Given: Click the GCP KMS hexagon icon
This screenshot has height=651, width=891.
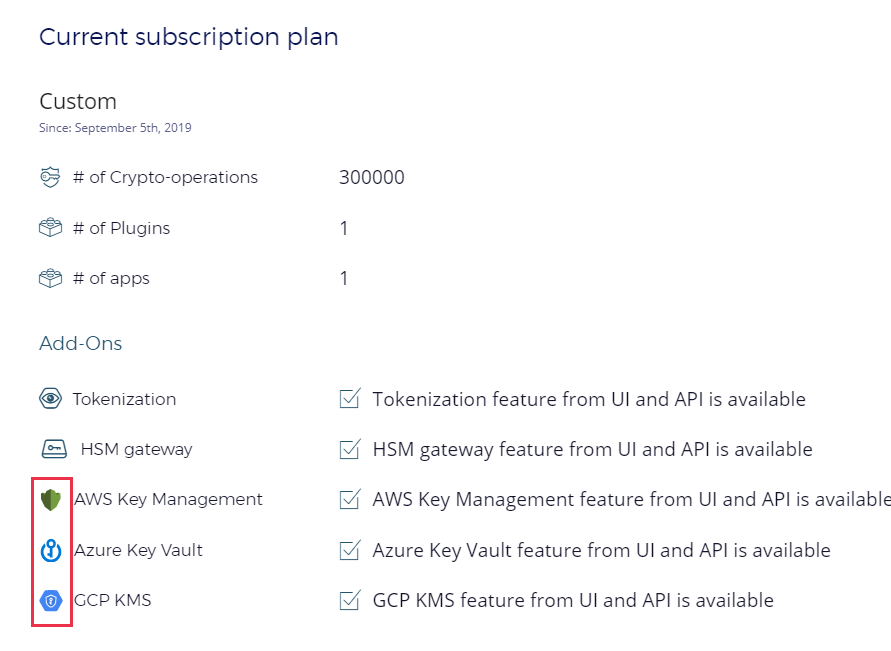Looking at the screenshot, I should [x=51, y=601].
